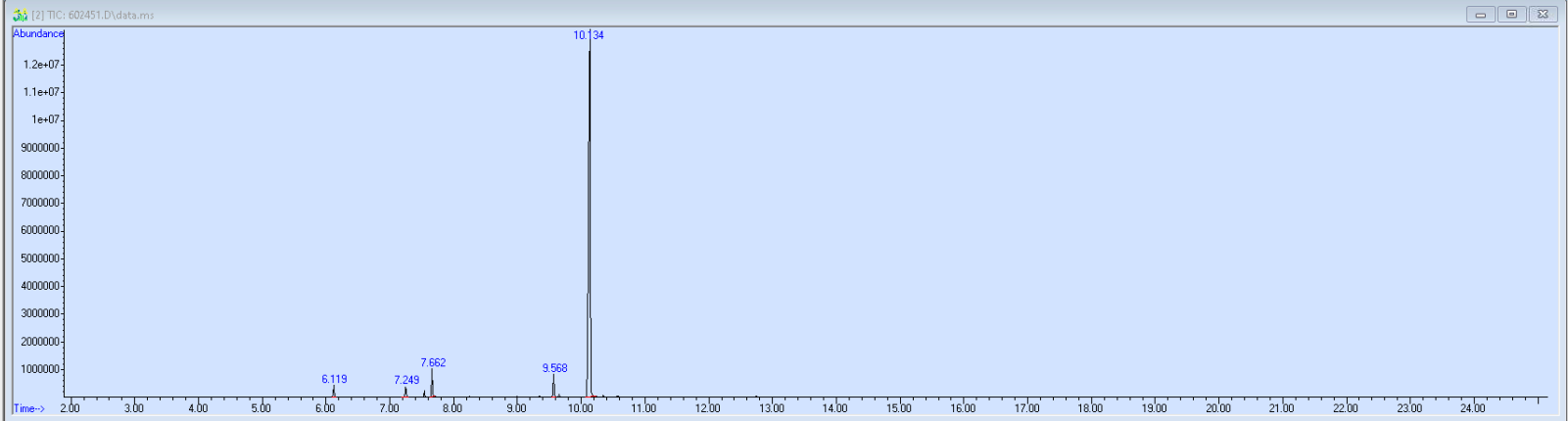Screen dimensions: 1568x421
Task: Click the 17.00 time axis value
Action: coord(1026,408)
